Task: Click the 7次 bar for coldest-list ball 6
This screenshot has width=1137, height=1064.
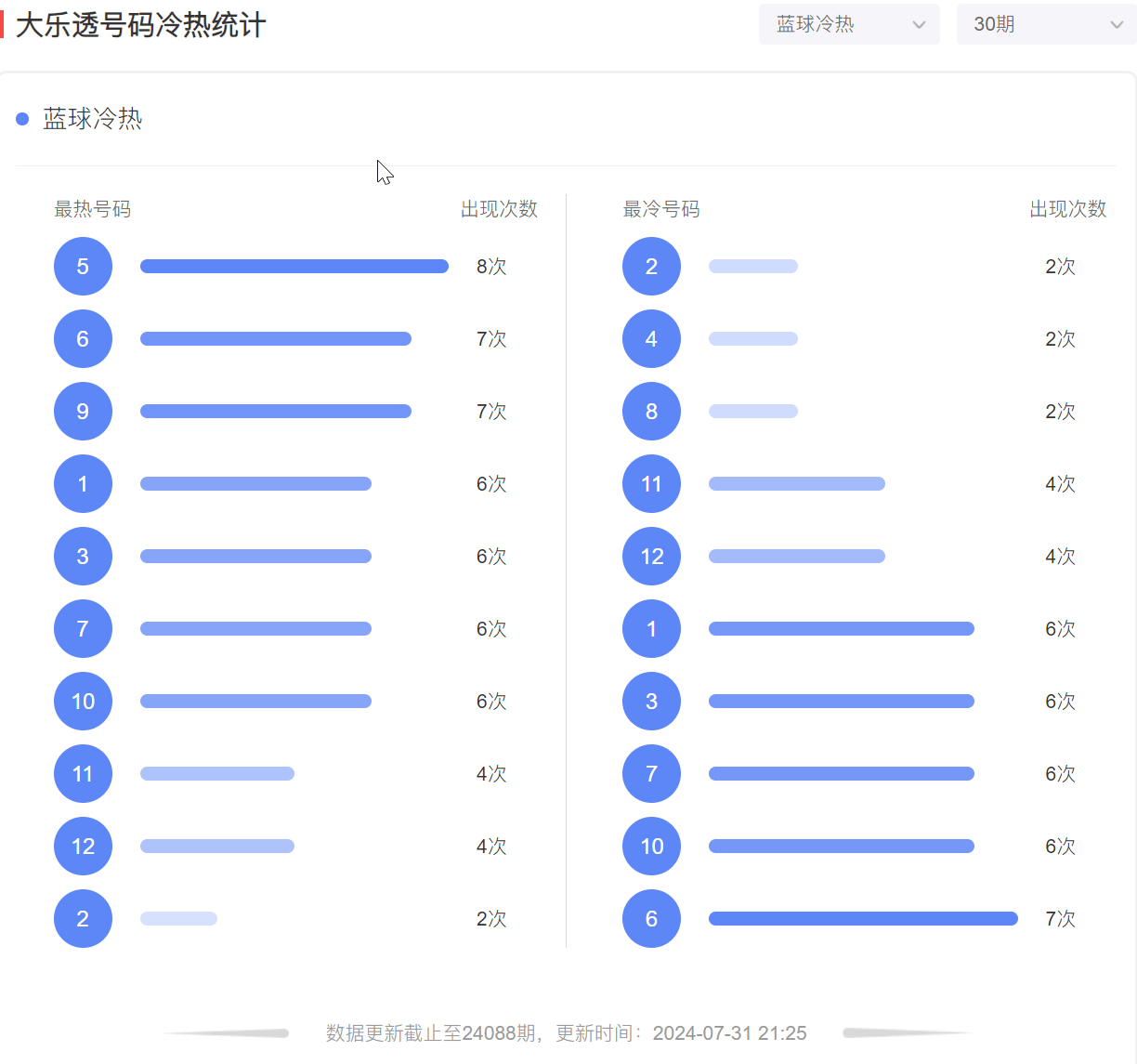Action: coord(862,919)
